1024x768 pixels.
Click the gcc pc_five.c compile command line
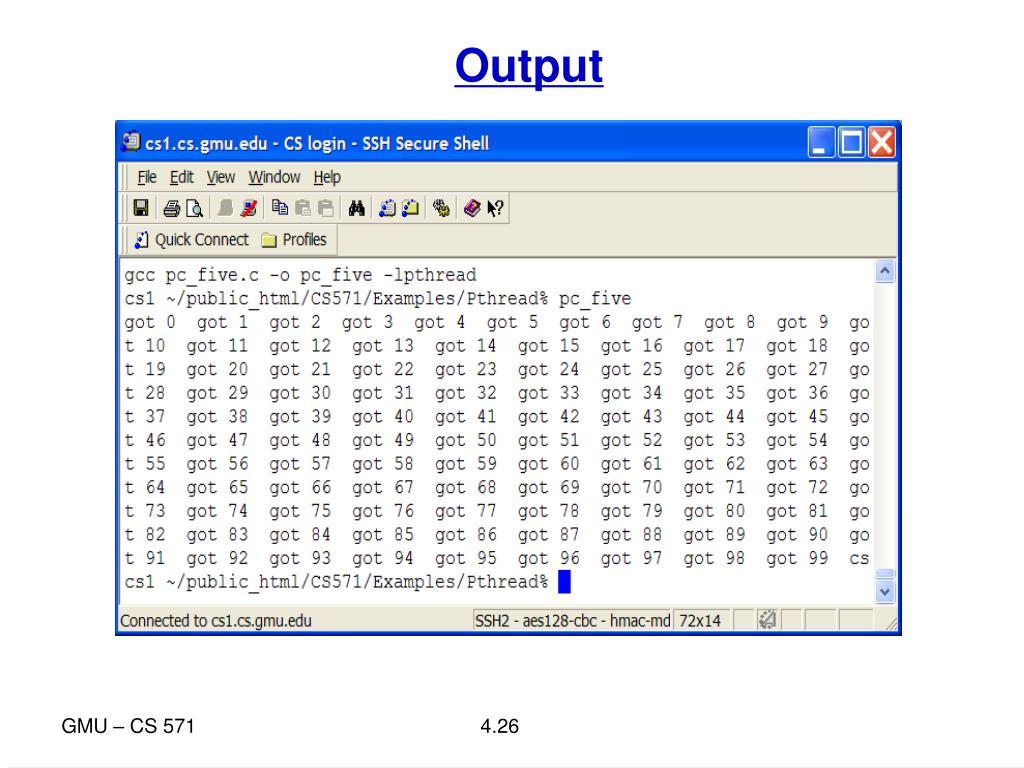300,275
